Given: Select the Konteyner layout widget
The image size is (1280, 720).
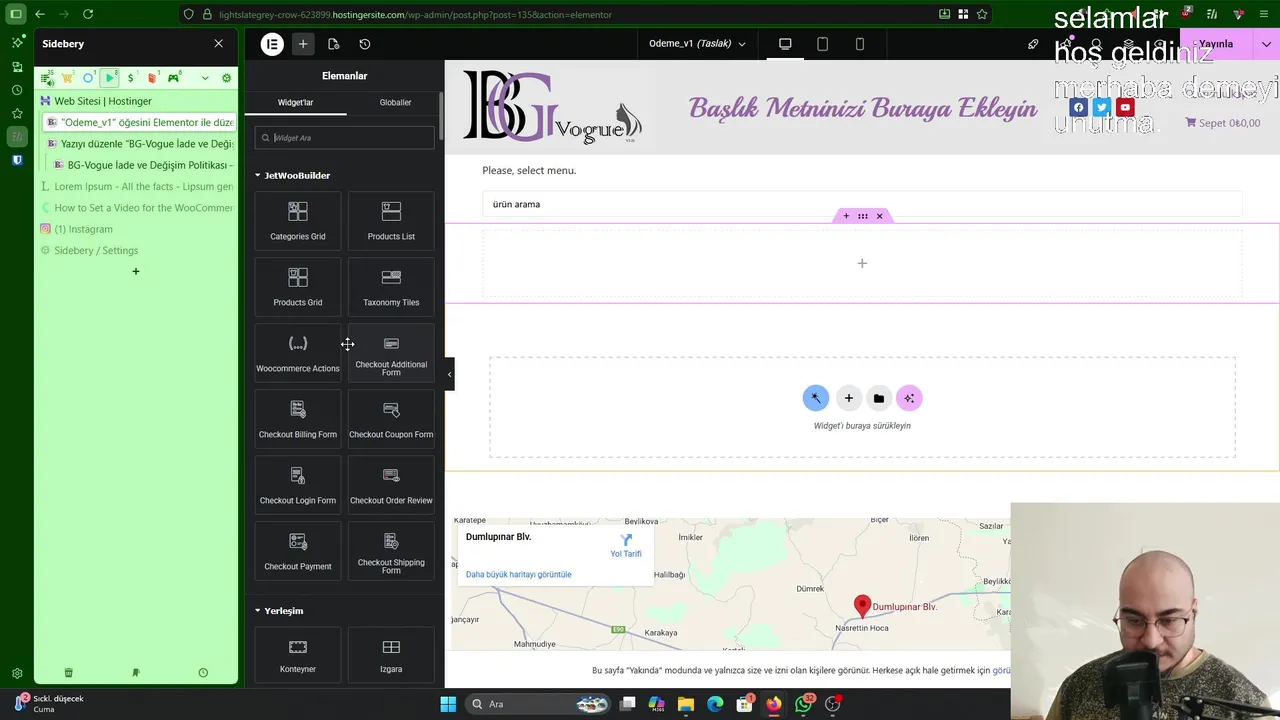Looking at the screenshot, I should [x=298, y=654].
